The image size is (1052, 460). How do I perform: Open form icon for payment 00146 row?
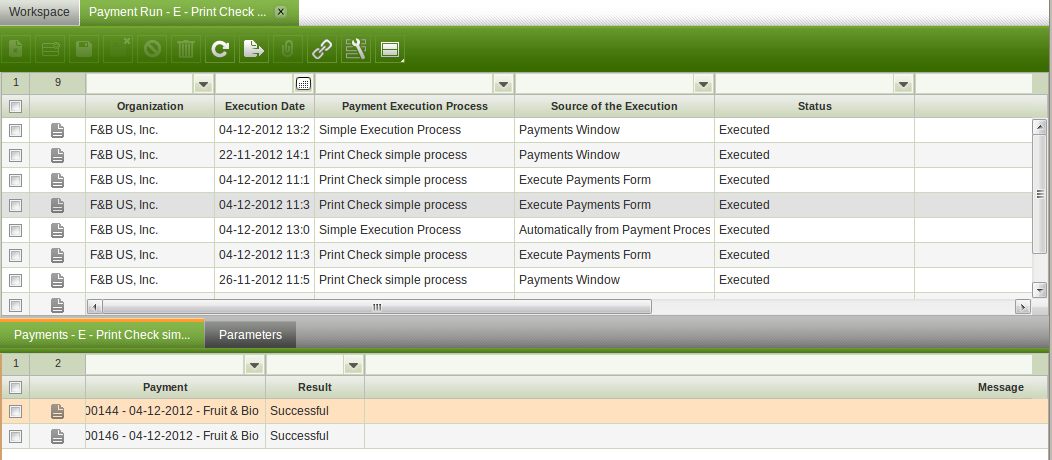[x=58, y=436]
